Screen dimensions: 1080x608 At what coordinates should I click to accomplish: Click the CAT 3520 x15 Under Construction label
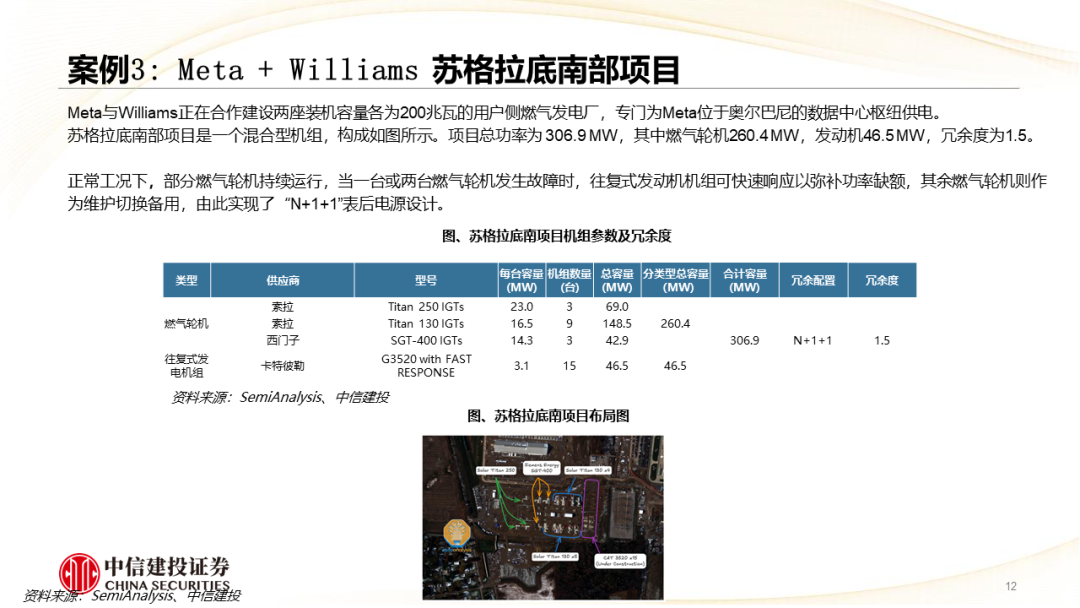(x=620, y=560)
